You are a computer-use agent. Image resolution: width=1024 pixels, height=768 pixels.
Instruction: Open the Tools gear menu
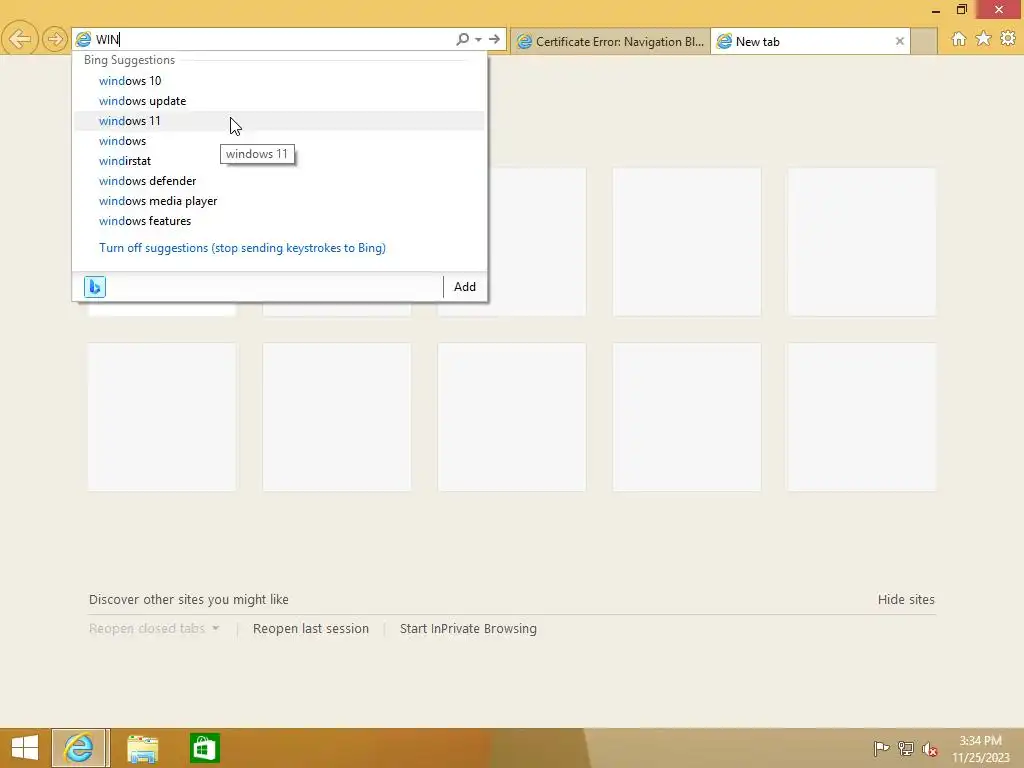[1008, 39]
